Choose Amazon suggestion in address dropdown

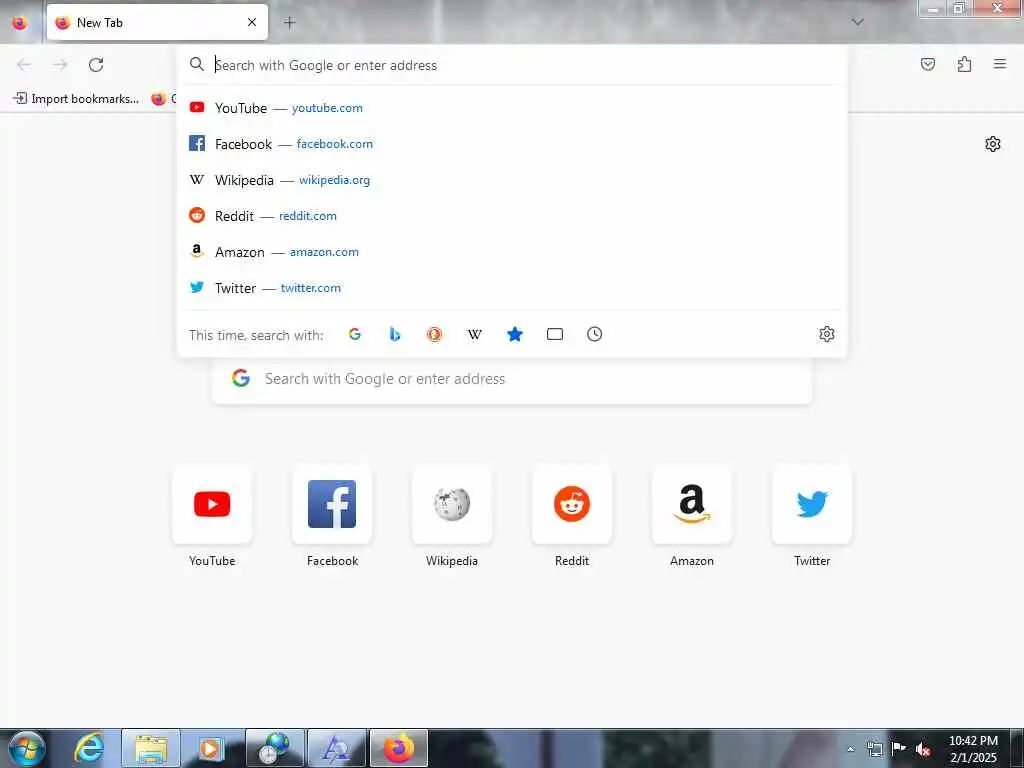pos(512,251)
